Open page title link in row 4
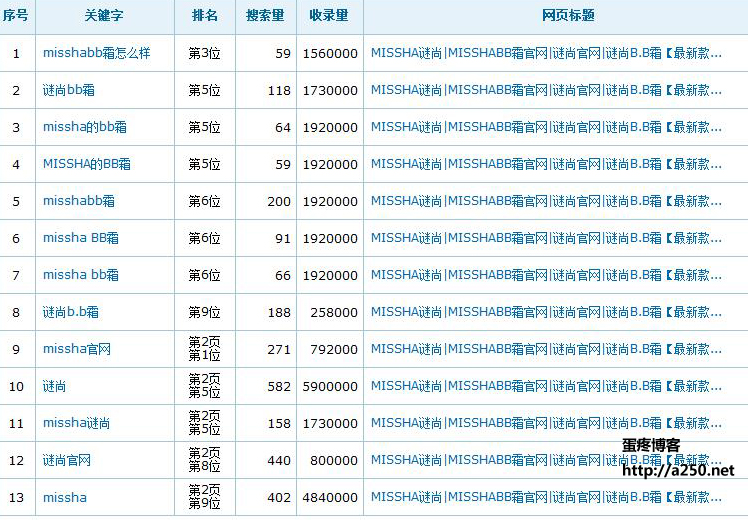 pyautogui.click(x=546, y=164)
